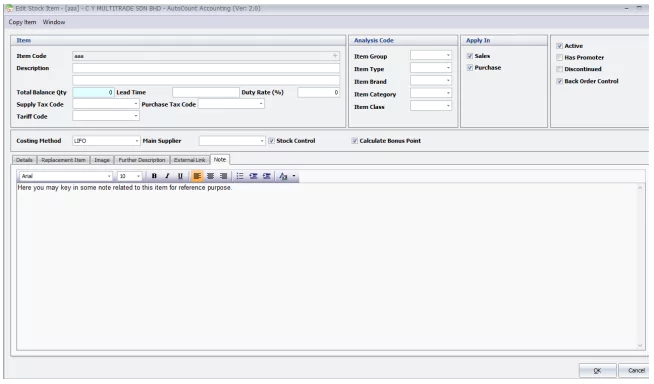Click the Total Balance Qty field
The image size is (654, 384).
[93, 92]
